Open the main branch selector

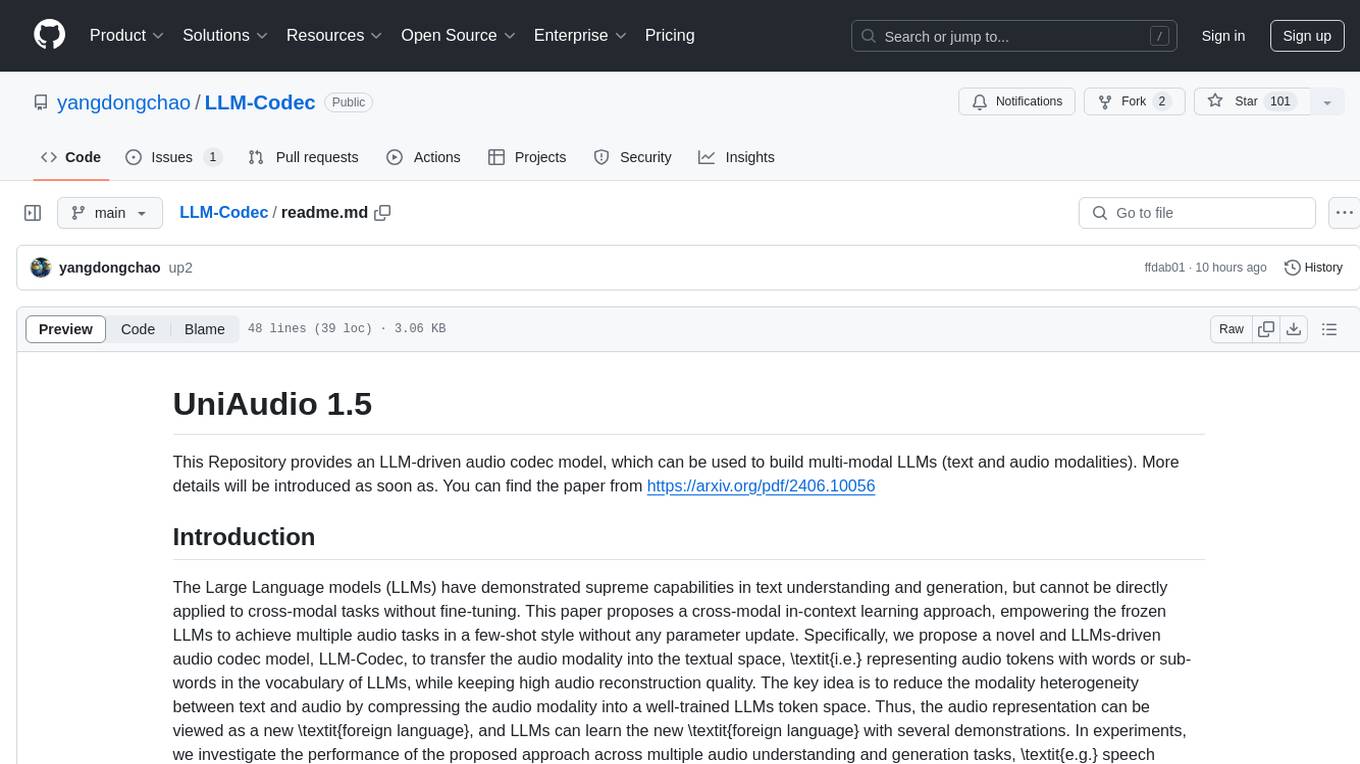pyautogui.click(x=109, y=213)
